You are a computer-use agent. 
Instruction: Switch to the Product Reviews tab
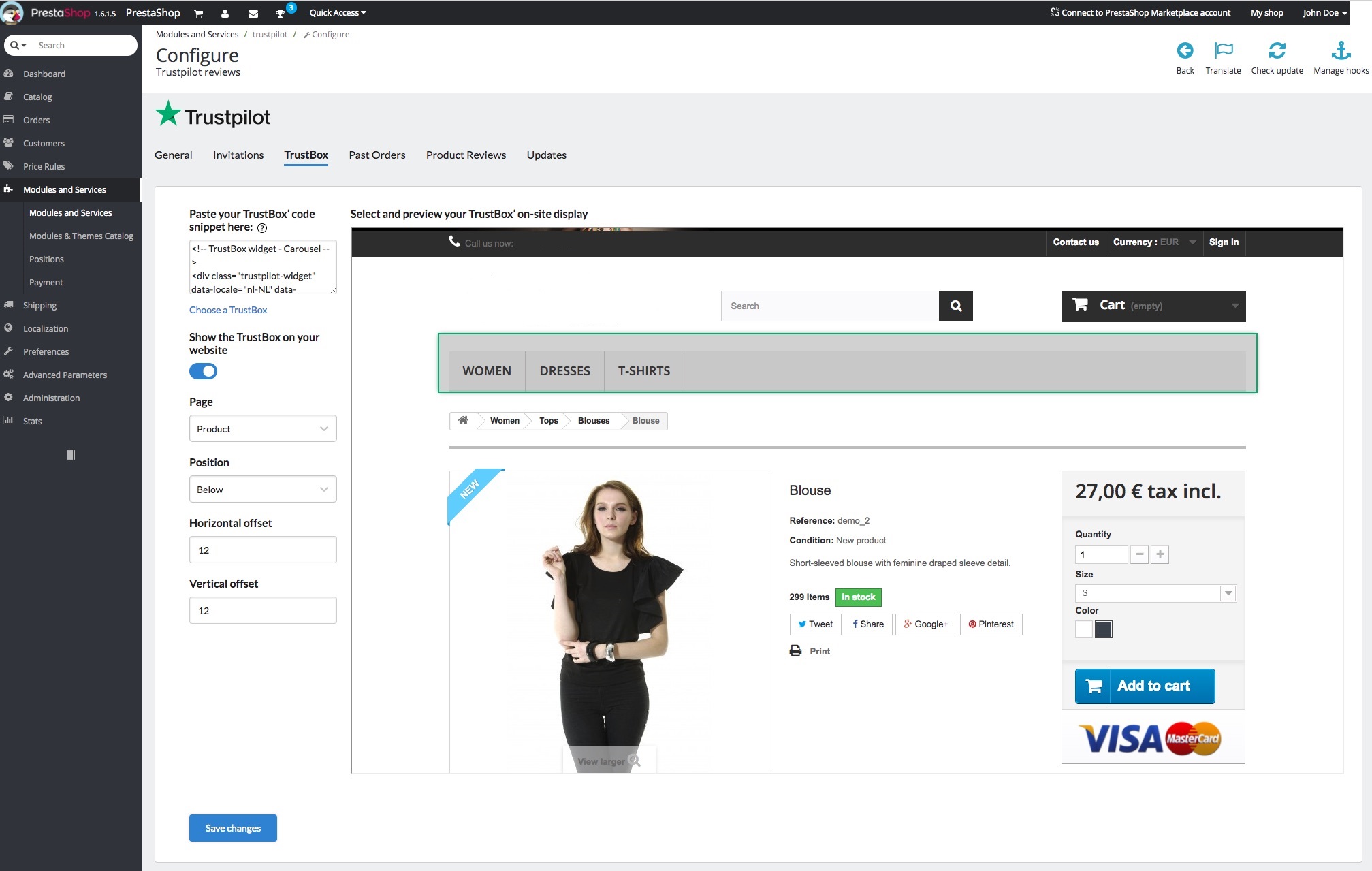click(x=466, y=155)
